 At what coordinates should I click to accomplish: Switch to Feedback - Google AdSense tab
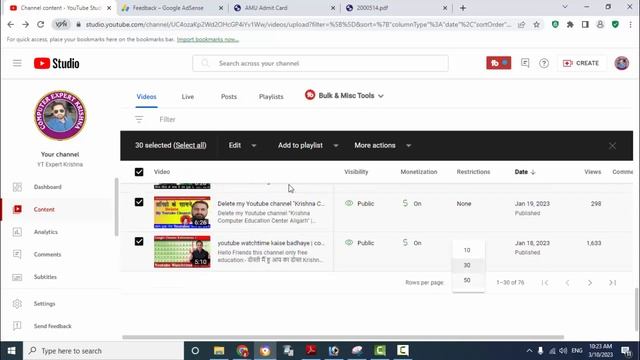(171, 8)
